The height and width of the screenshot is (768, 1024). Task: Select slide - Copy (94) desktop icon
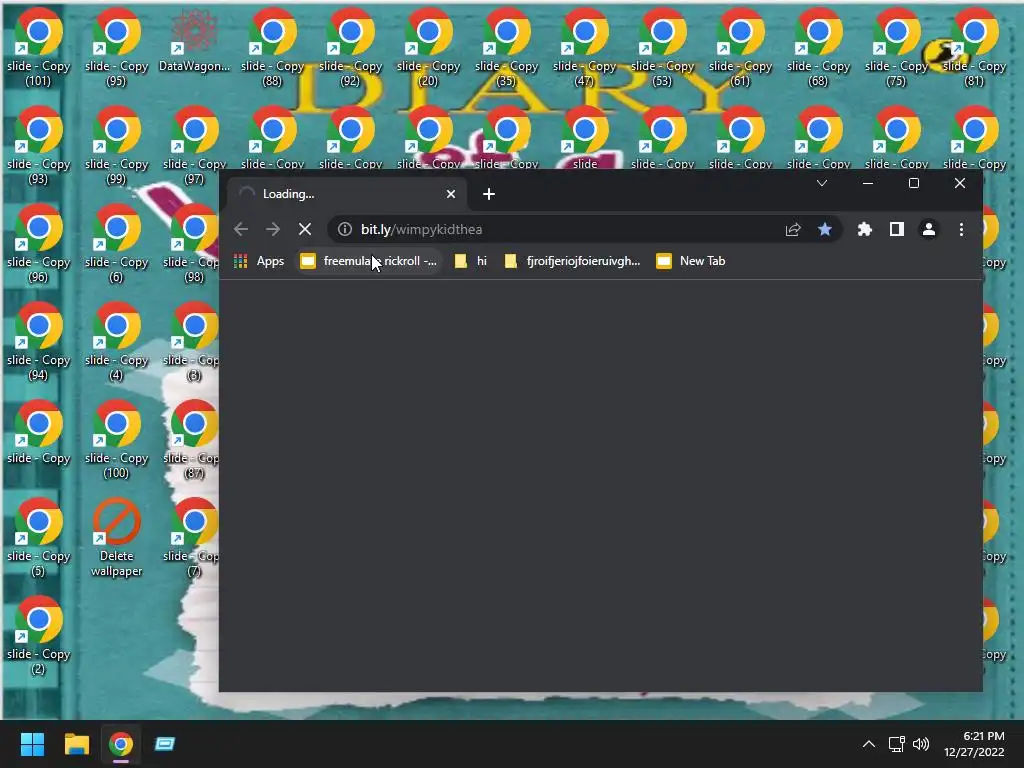pyautogui.click(x=39, y=342)
